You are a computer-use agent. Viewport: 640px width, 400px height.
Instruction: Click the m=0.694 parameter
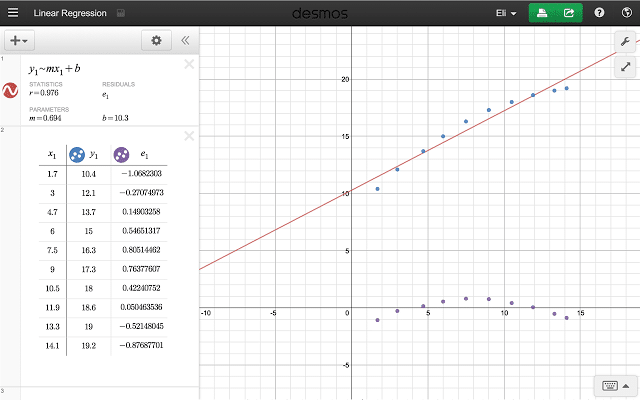[45, 118]
